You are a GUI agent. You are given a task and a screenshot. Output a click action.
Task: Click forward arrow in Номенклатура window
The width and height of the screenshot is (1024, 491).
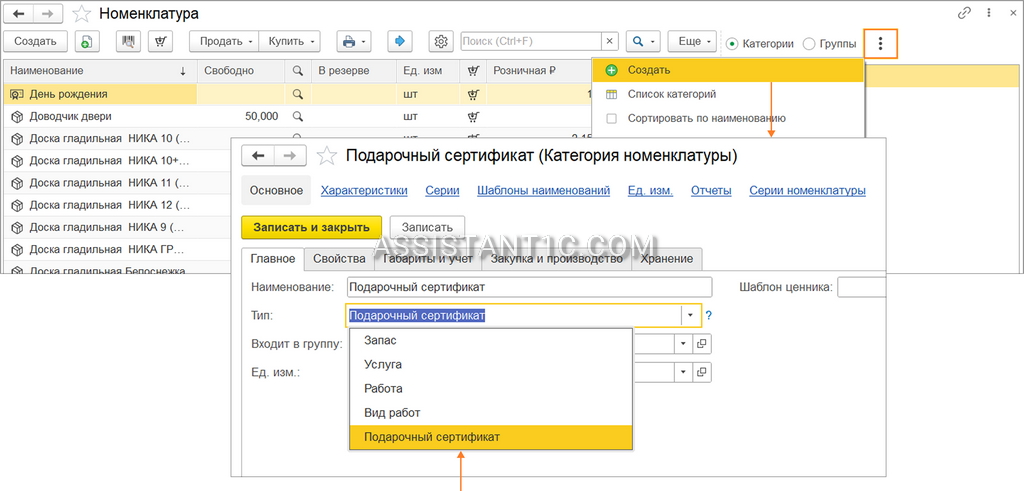48,13
